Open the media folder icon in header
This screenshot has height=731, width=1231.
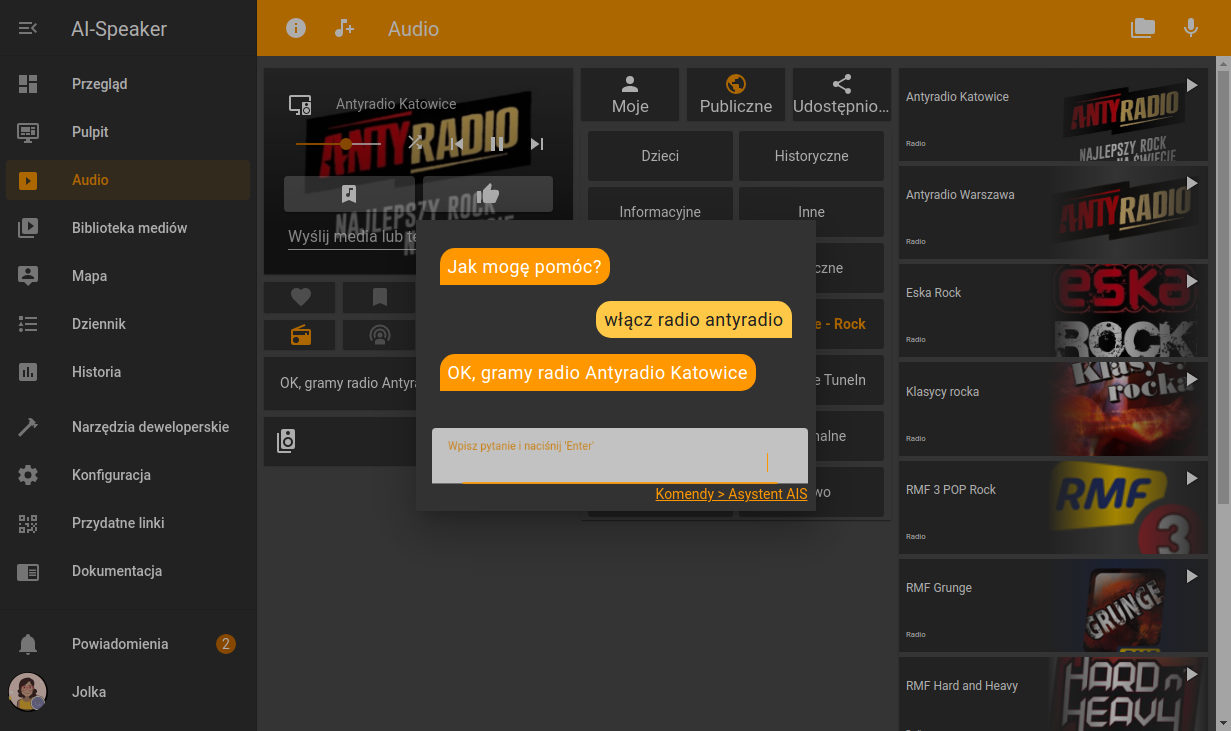[1143, 28]
